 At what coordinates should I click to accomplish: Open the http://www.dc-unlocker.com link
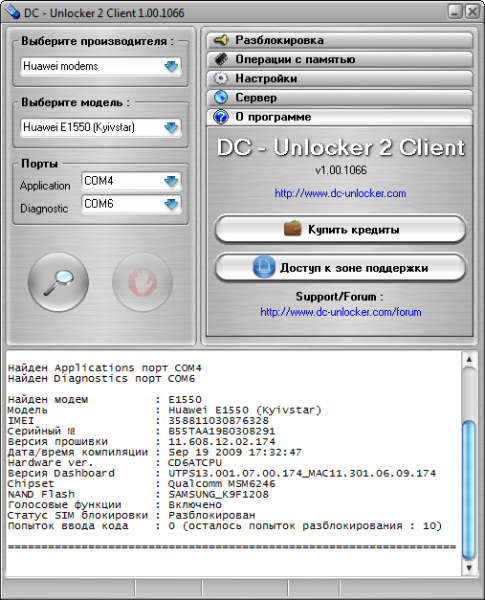pos(340,193)
